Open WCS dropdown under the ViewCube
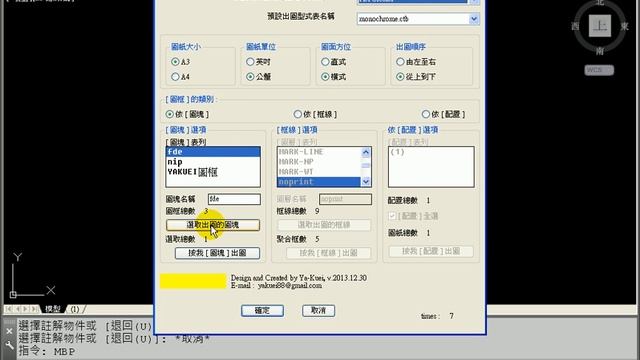 [599, 70]
